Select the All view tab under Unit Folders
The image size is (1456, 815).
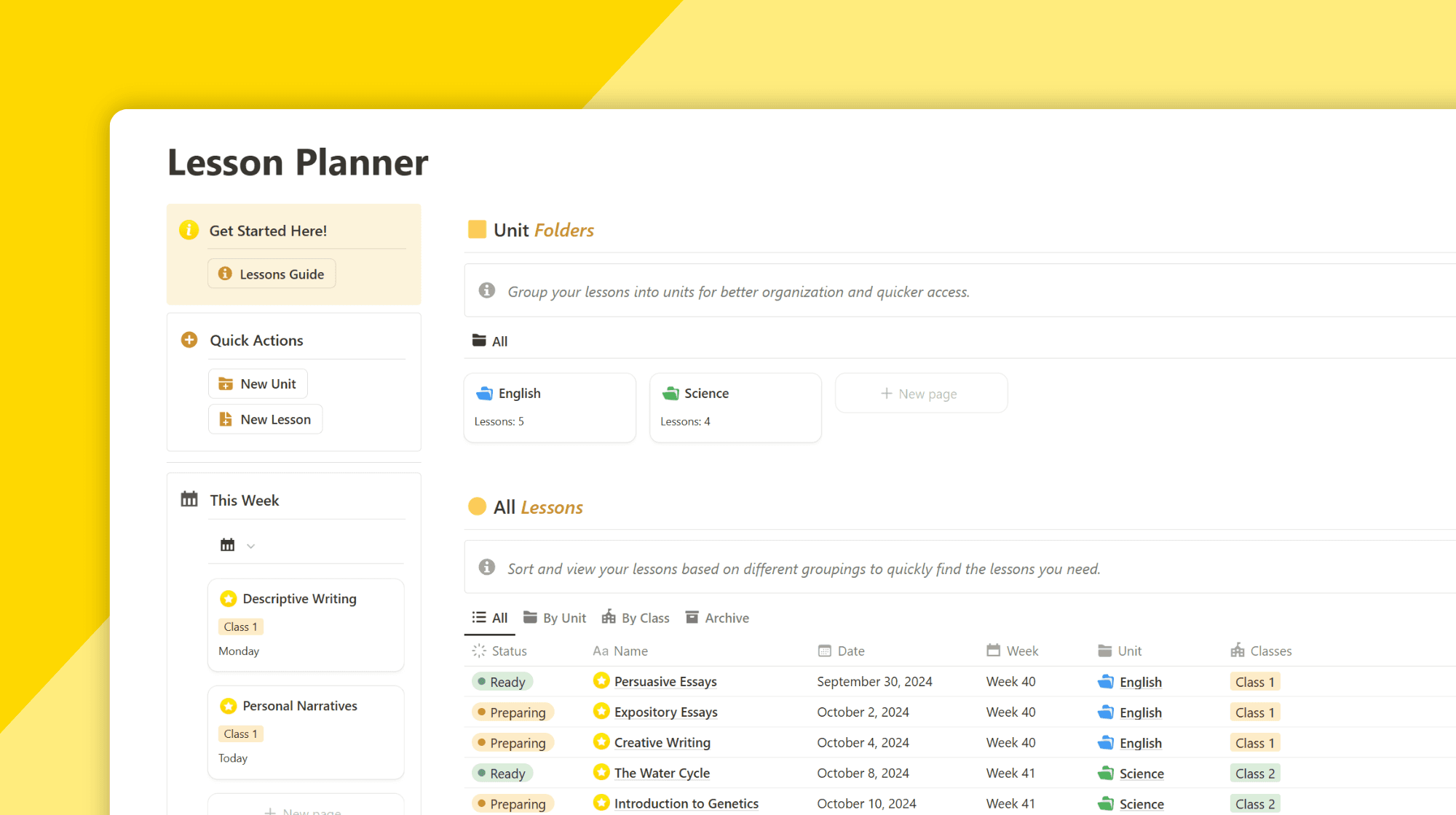490,341
